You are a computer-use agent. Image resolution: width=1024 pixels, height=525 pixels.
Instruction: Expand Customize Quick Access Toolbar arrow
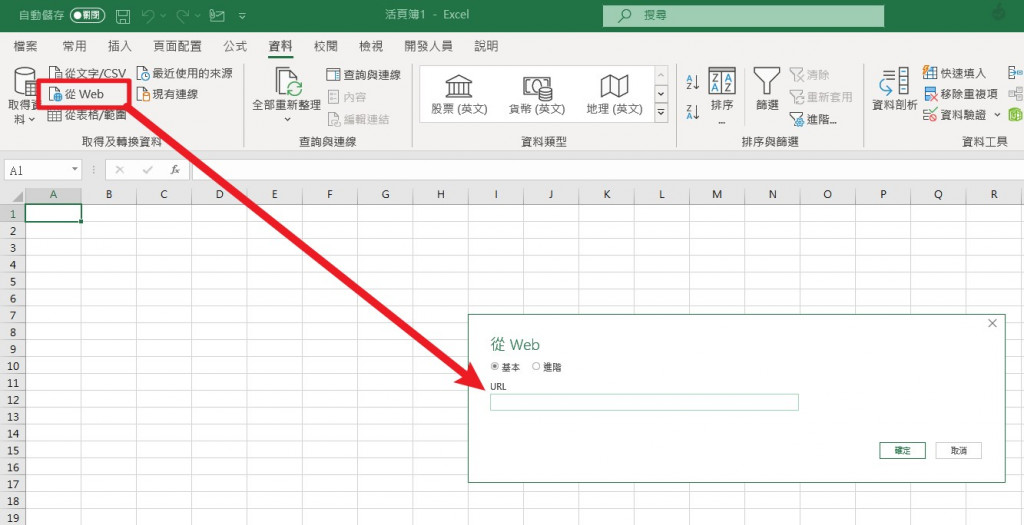pyautogui.click(x=242, y=15)
